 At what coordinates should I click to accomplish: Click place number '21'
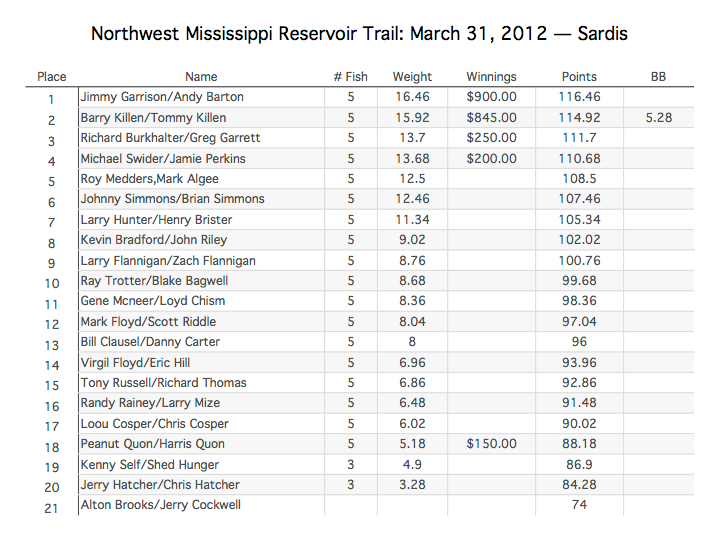pos(51,508)
